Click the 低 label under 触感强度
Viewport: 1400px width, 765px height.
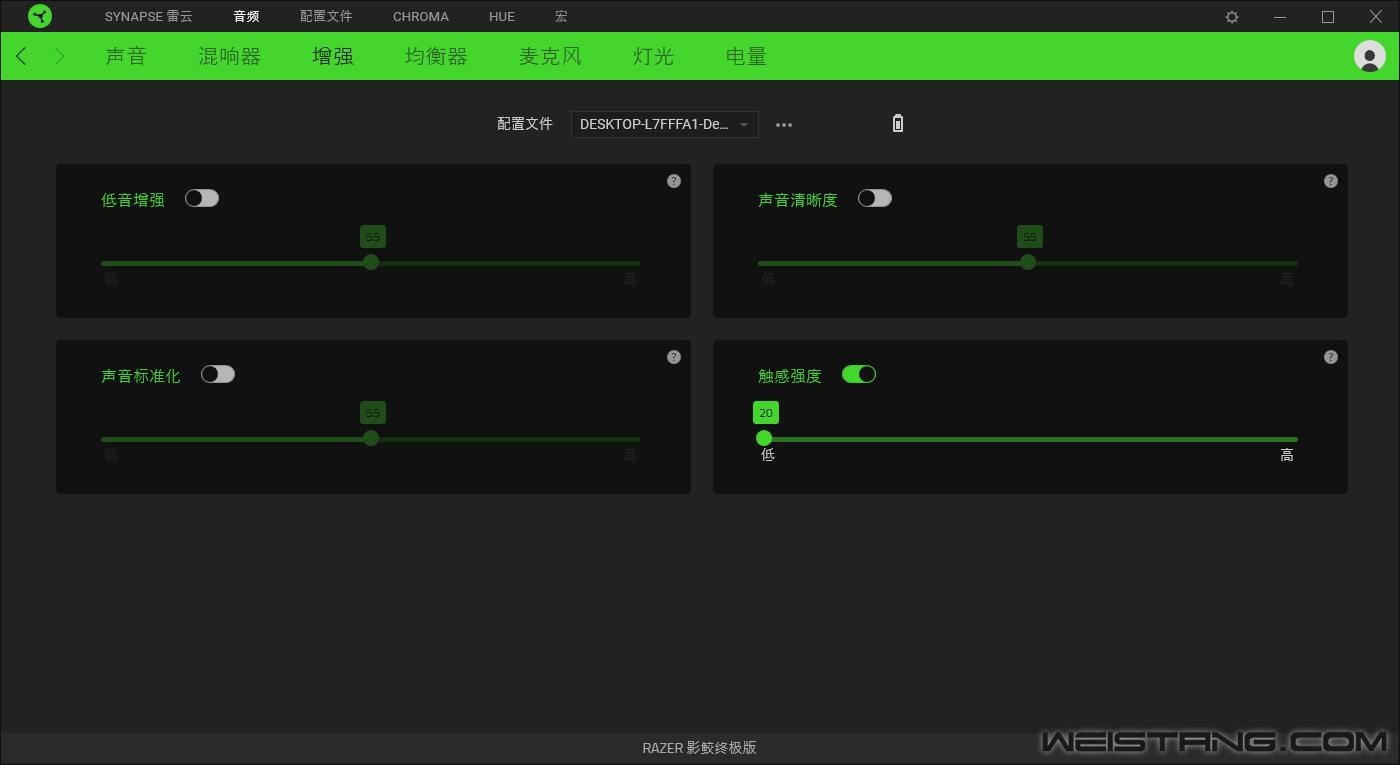768,455
